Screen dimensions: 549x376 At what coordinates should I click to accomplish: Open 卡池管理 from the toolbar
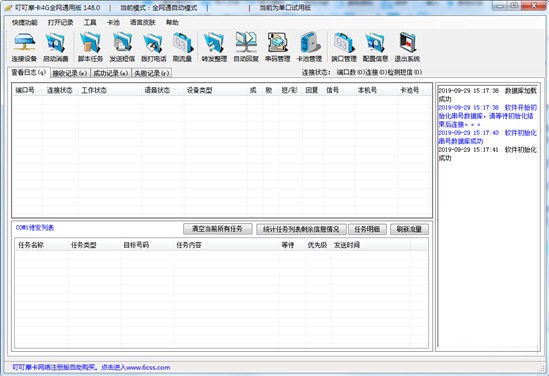(309, 47)
